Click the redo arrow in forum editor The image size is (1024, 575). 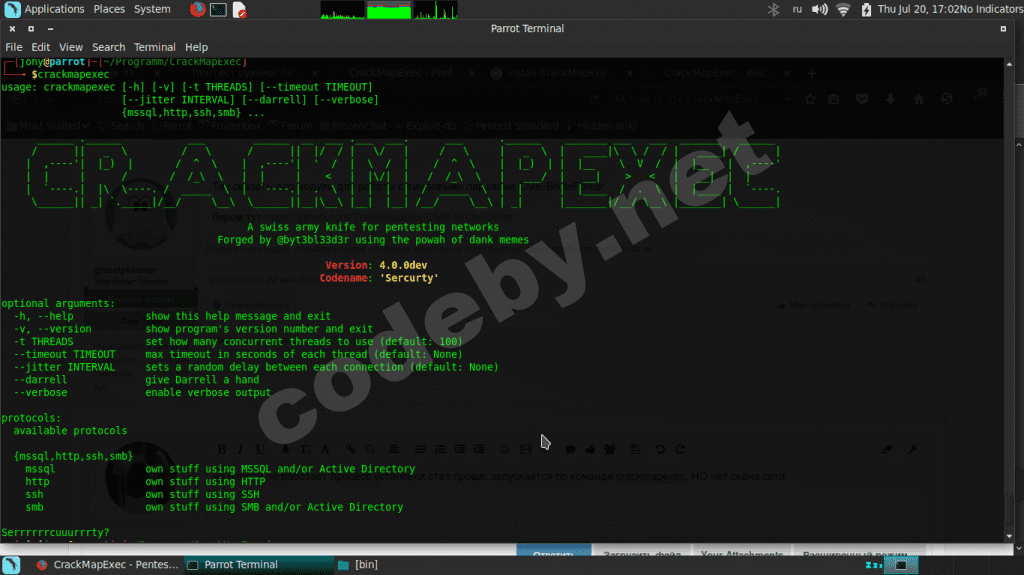click(x=680, y=450)
